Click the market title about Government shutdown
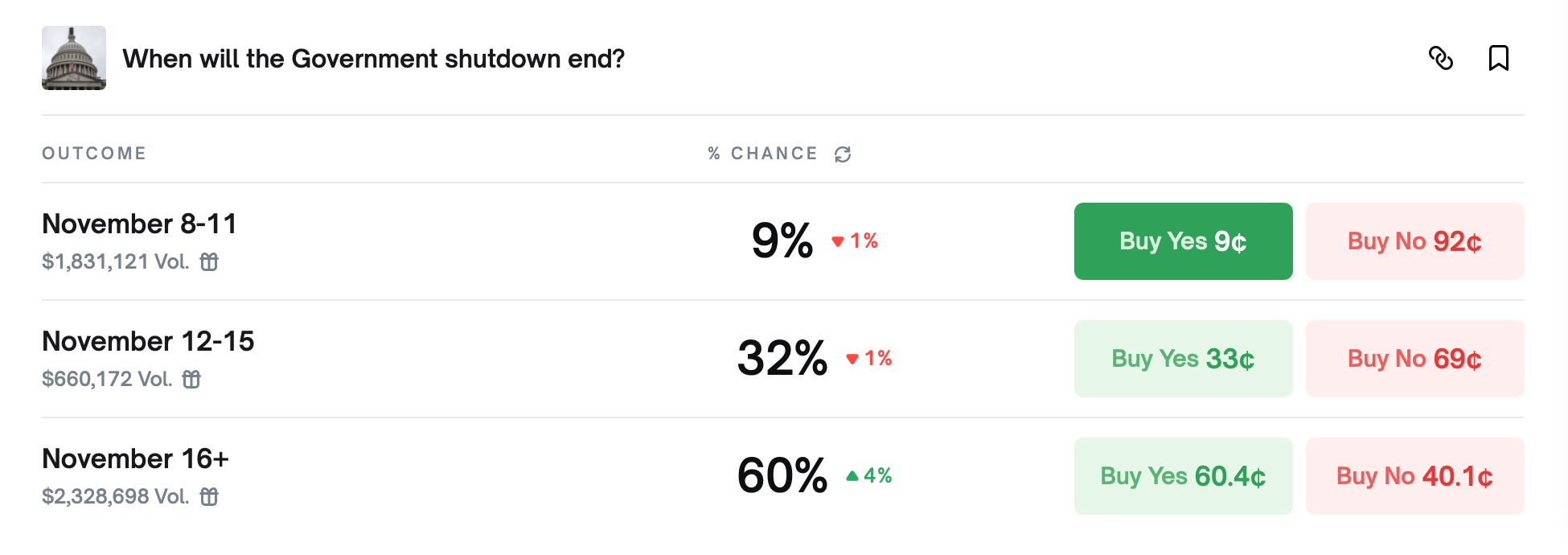Screen dimensions: 1568x555 coord(373,59)
